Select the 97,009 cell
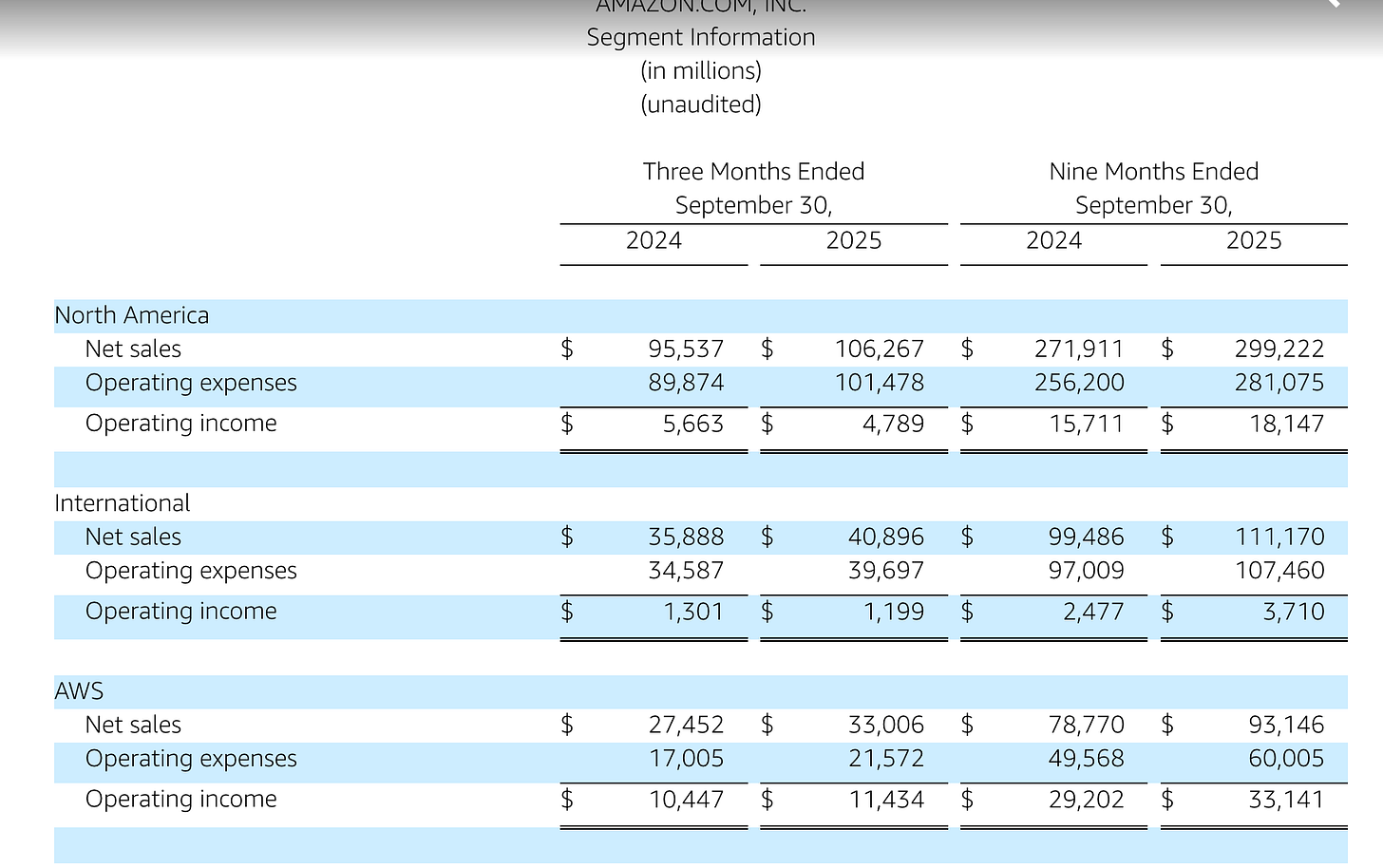The width and height of the screenshot is (1383, 868). pyautogui.click(x=1087, y=571)
